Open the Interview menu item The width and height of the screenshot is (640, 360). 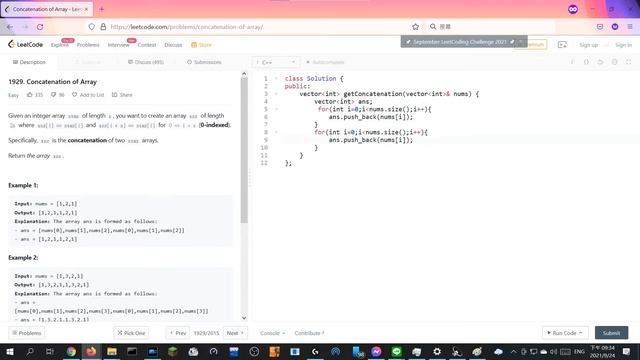[x=118, y=45]
